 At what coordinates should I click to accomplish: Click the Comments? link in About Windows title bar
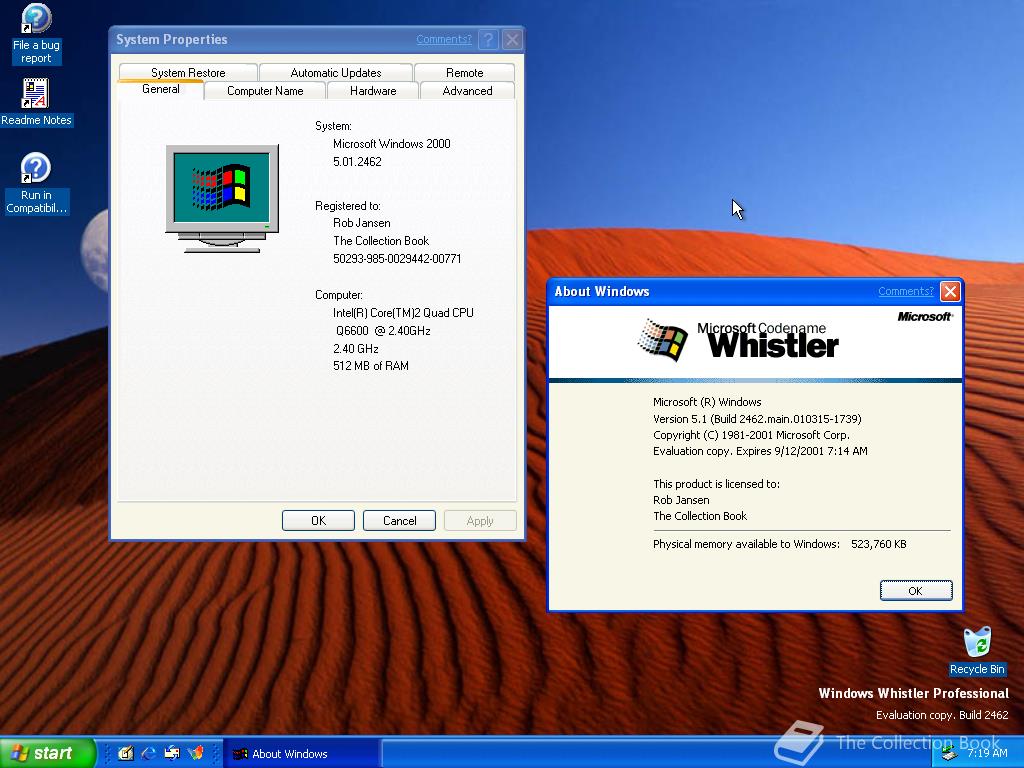click(906, 291)
